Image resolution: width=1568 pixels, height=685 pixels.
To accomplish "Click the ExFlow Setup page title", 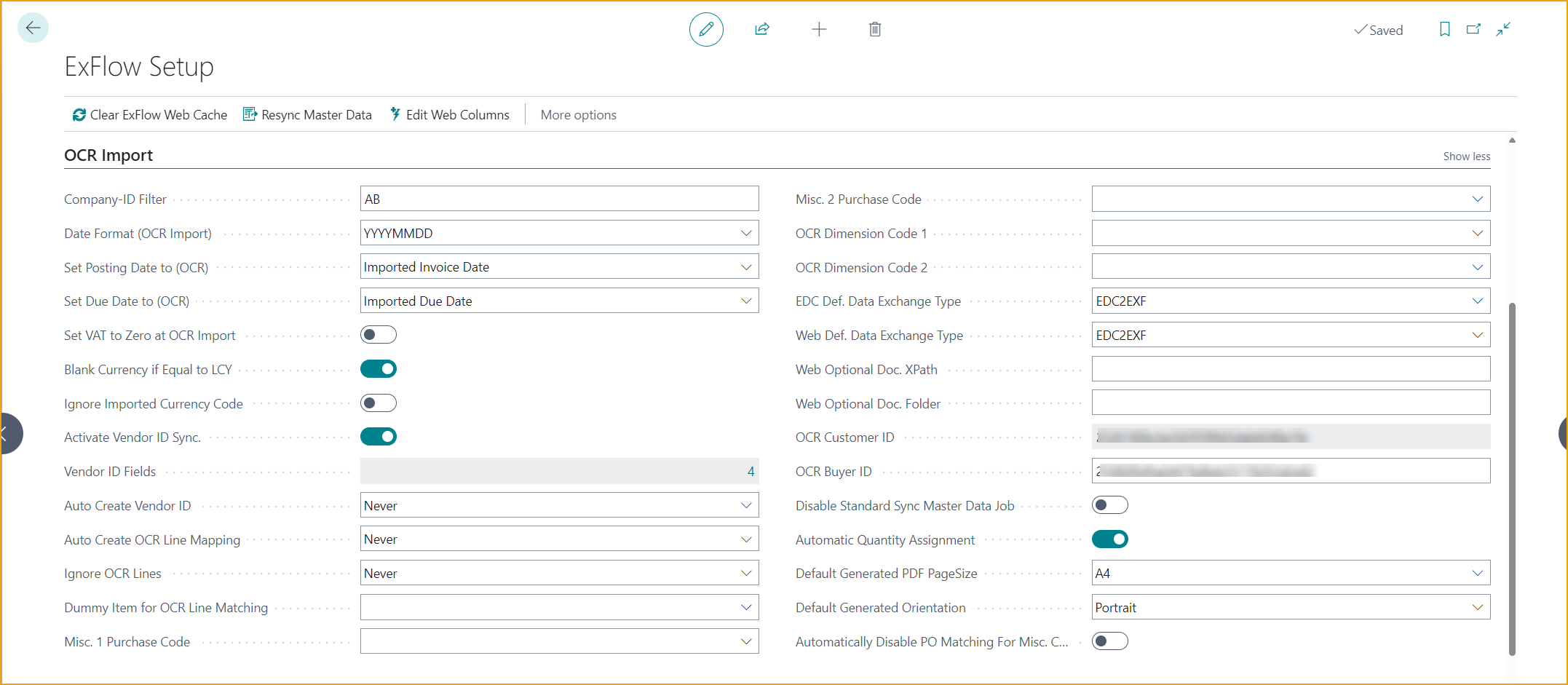I will [x=139, y=66].
